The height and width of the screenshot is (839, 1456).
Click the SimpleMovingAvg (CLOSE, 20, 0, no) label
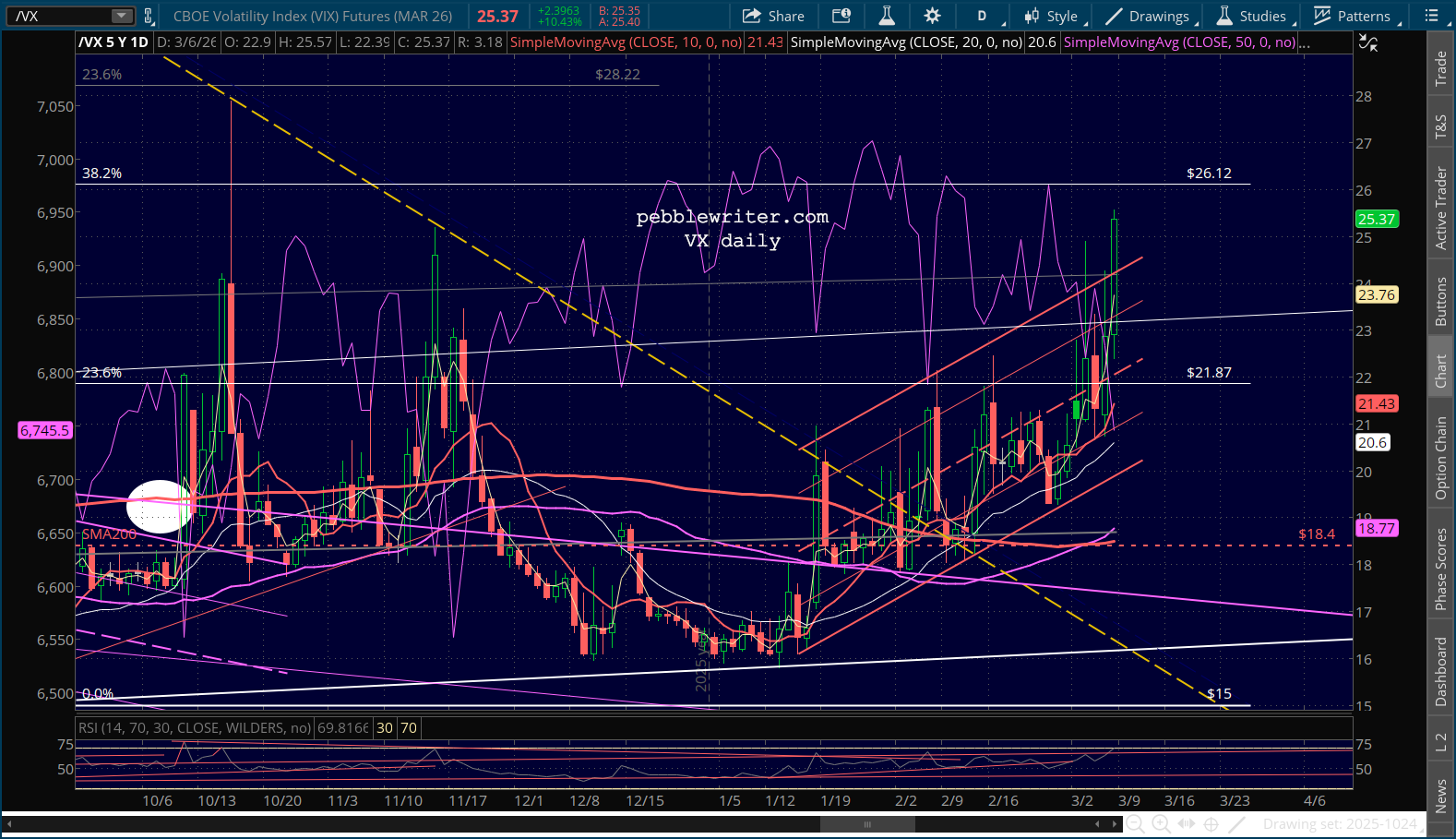[x=906, y=42]
